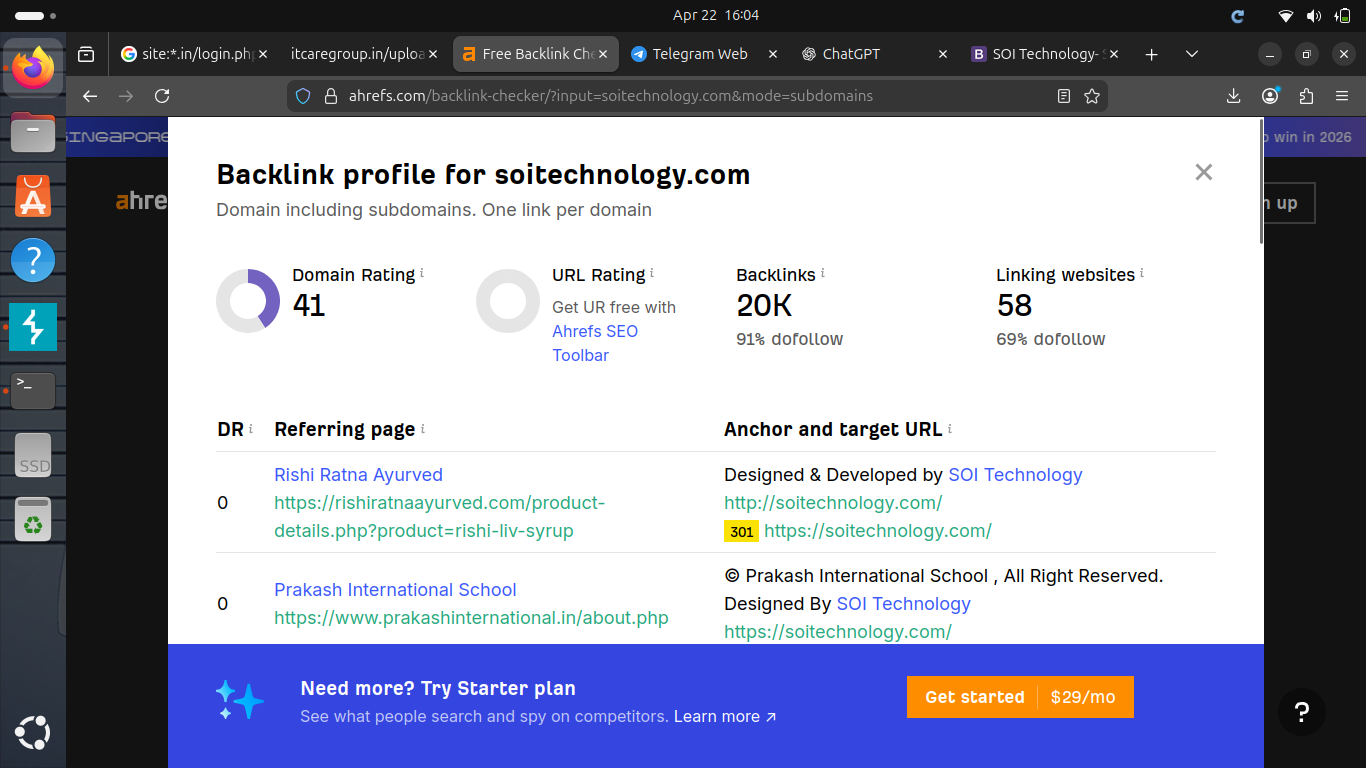This screenshot has height=768, width=1366.
Task: Open the http://soitechnology.com/ target URL
Action: pyautogui.click(x=833, y=503)
